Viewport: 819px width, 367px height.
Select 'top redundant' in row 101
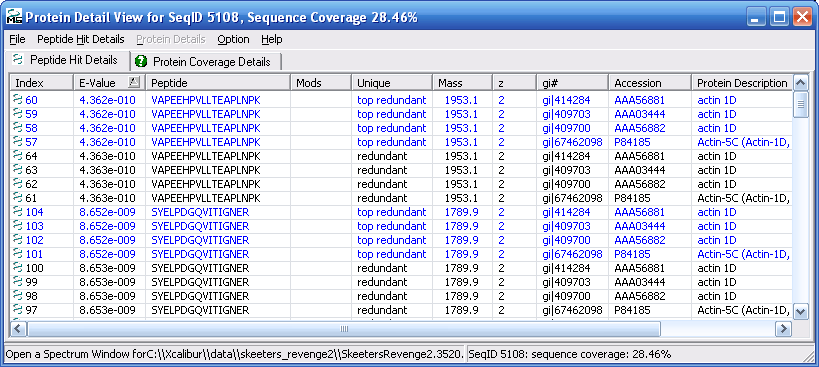click(x=392, y=254)
